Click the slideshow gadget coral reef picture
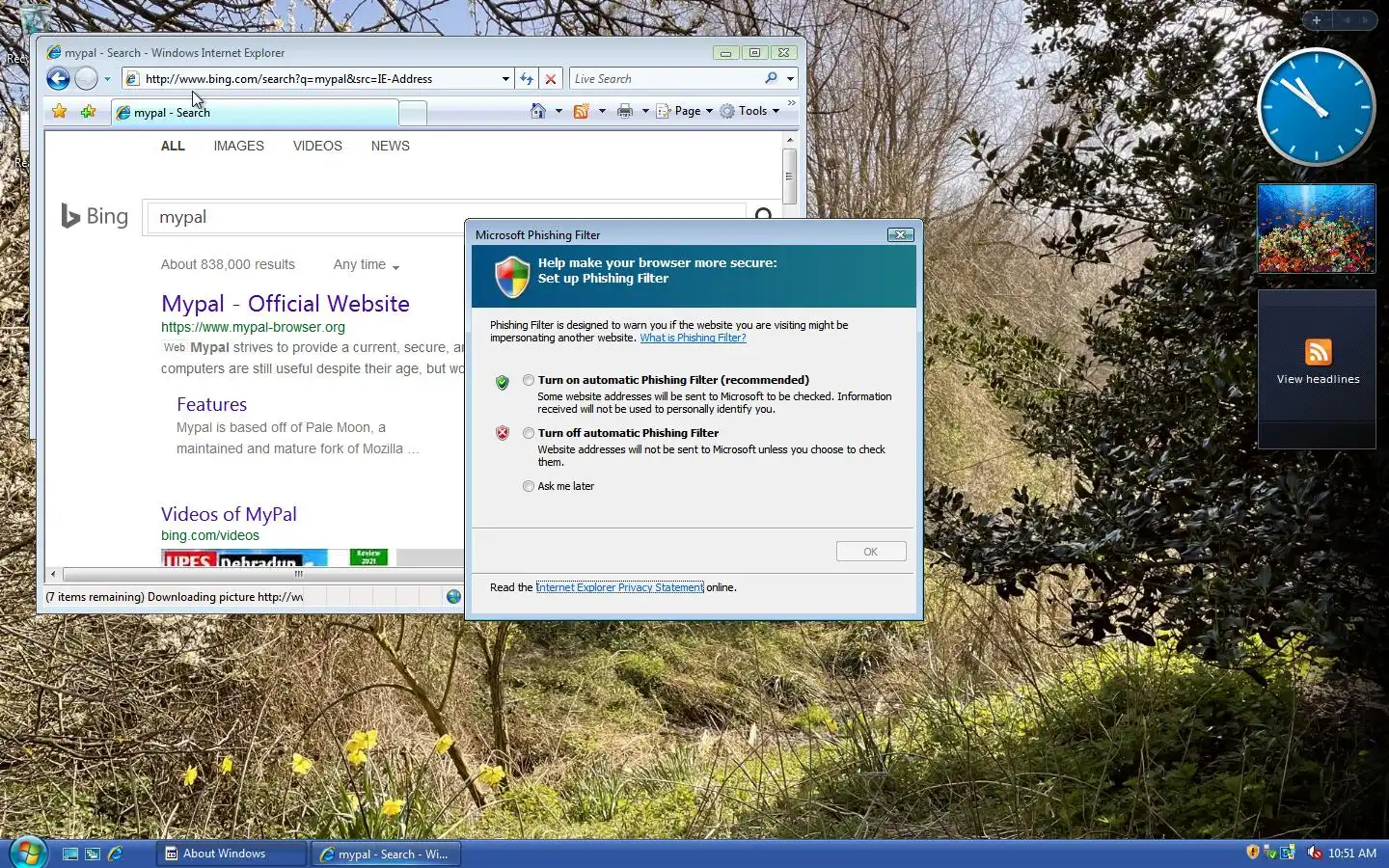 point(1316,228)
